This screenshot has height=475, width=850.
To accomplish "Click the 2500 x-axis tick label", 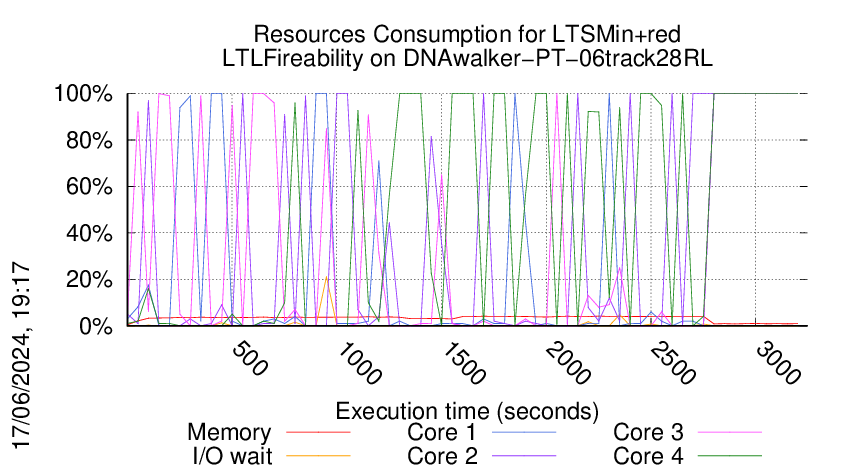I will tap(674, 363).
